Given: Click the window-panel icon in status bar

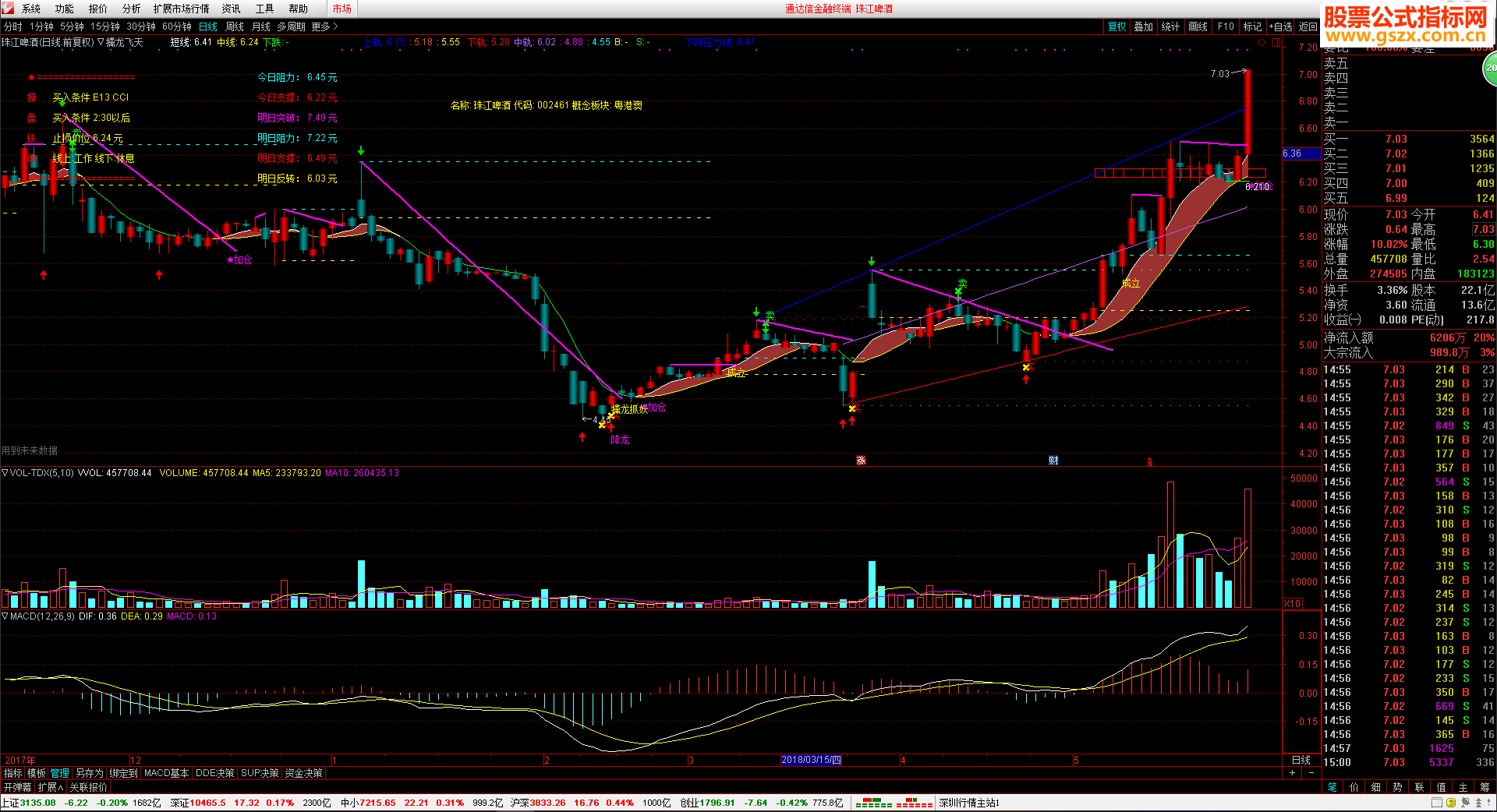Looking at the screenshot, I should (1437, 803).
